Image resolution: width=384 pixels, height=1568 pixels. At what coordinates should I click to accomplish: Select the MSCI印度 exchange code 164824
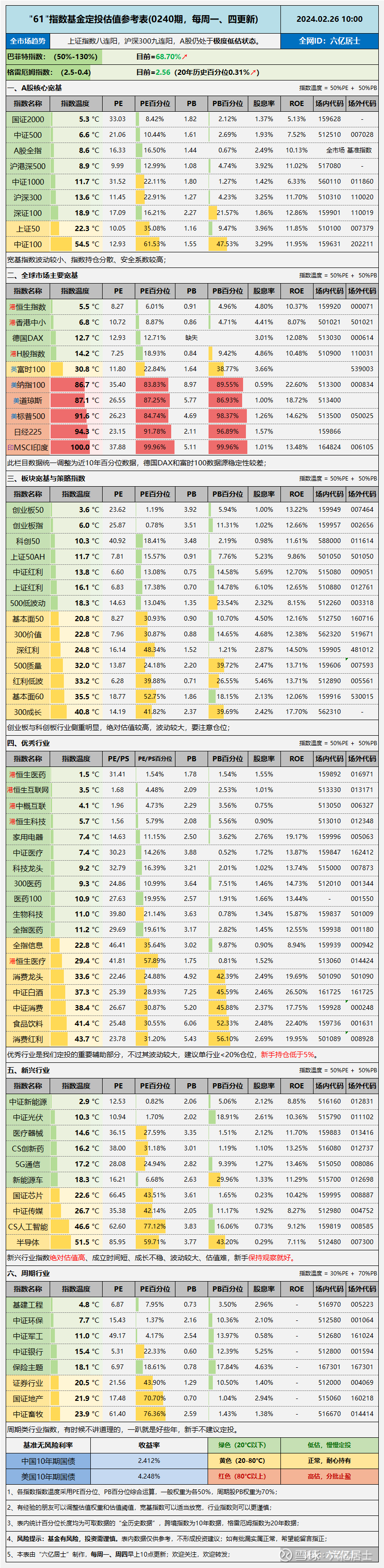click(329, 447)
